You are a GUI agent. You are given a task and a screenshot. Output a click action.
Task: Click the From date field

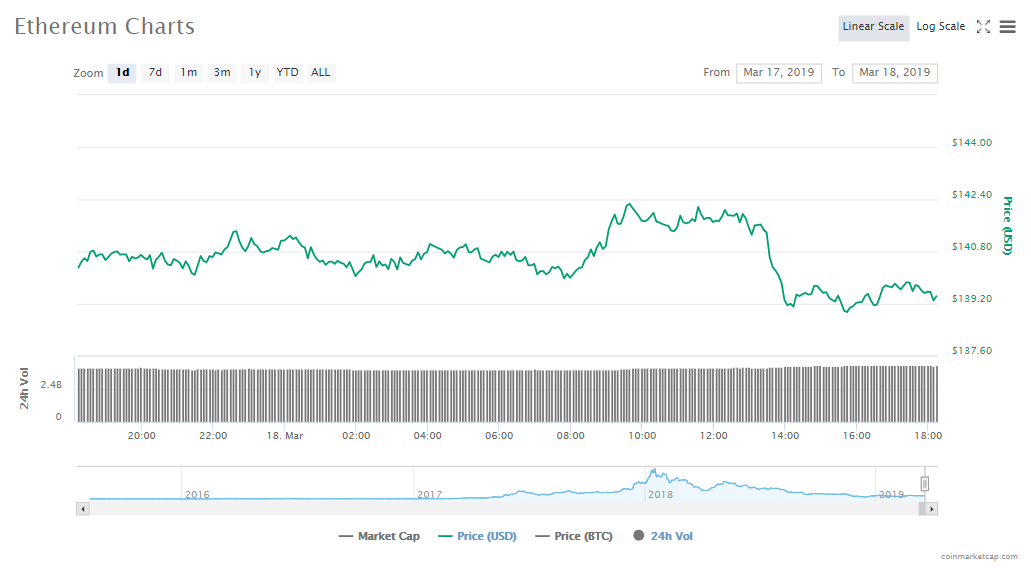pyautogui.click(x=779, y=73)
